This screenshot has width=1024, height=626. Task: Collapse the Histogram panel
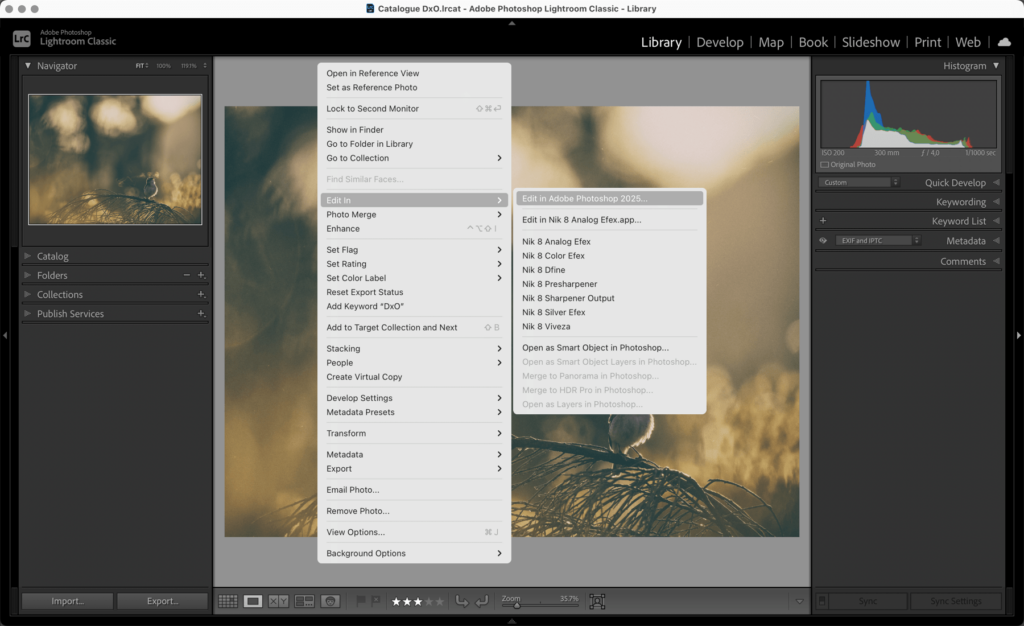coord(996,65)
